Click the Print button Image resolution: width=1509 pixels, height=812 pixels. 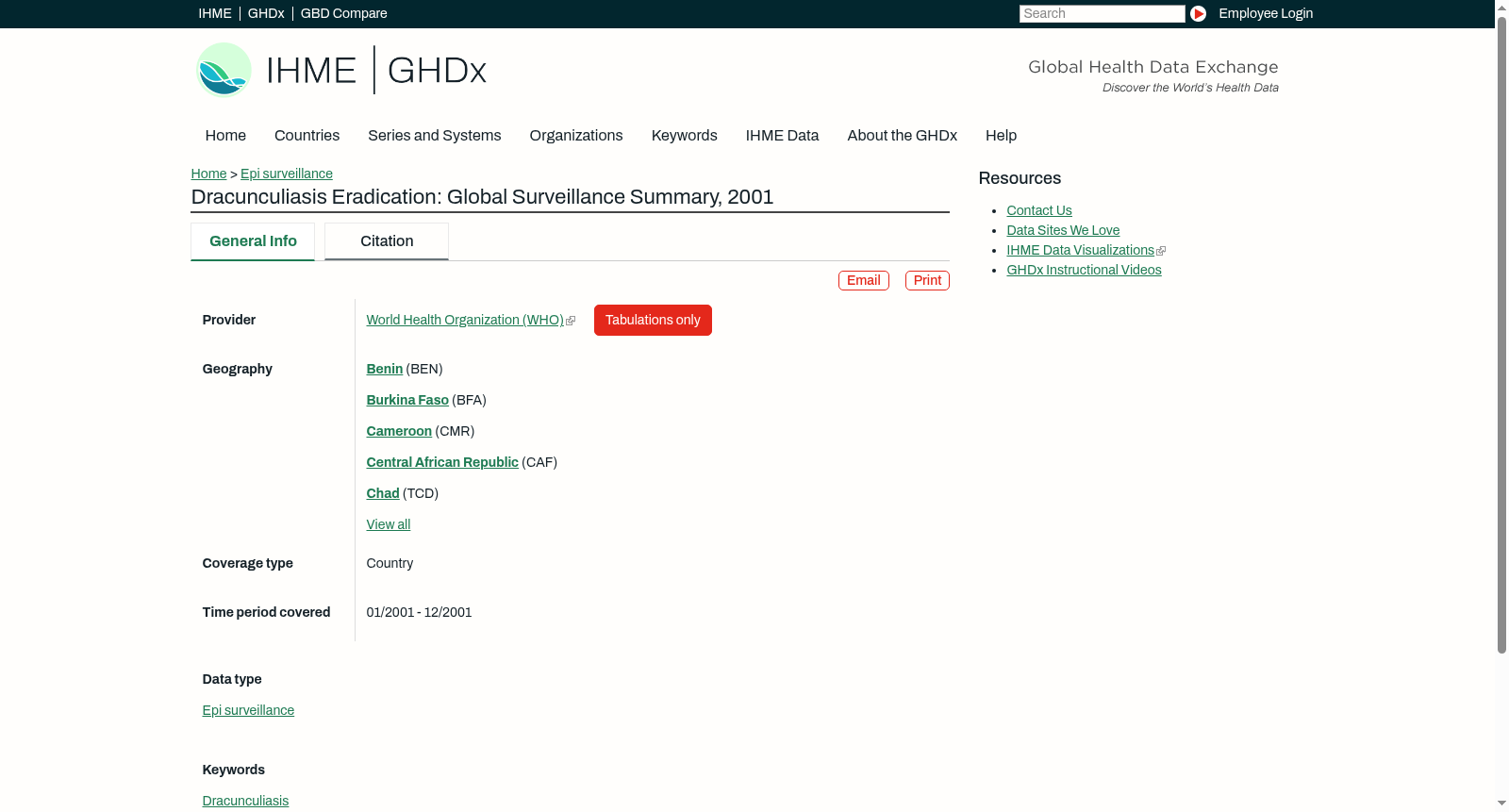(927, 280)
